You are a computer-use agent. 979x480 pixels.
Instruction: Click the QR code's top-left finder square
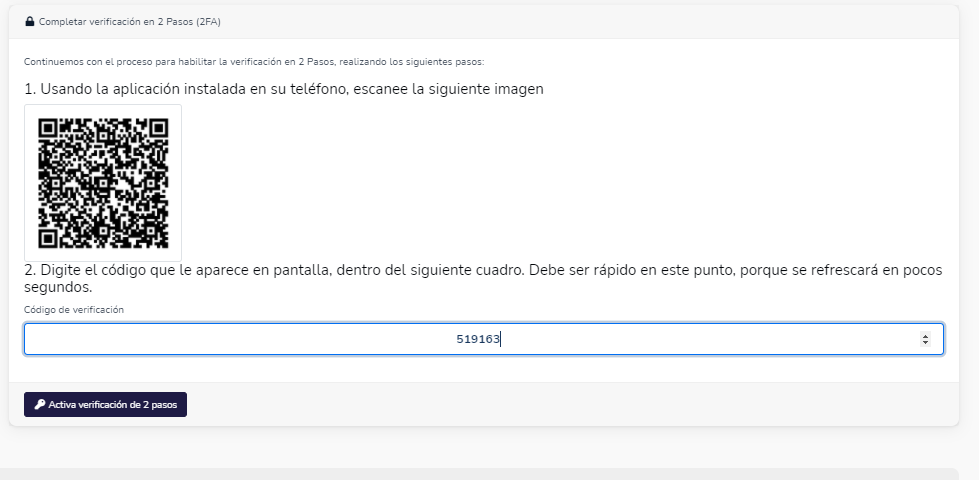pos(48,128)
